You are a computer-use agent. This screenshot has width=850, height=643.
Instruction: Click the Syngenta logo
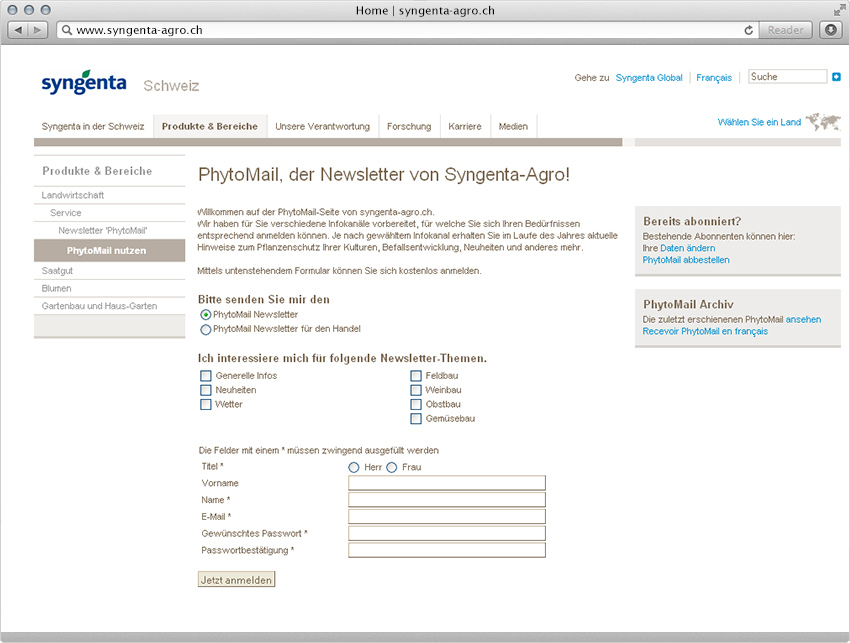pos(84,82)
